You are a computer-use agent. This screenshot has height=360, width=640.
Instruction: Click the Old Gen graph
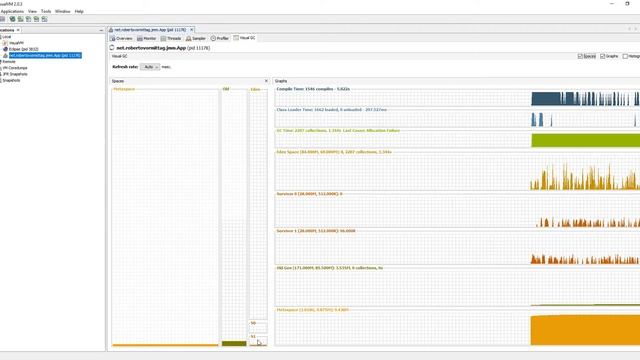tap(457, 288)
